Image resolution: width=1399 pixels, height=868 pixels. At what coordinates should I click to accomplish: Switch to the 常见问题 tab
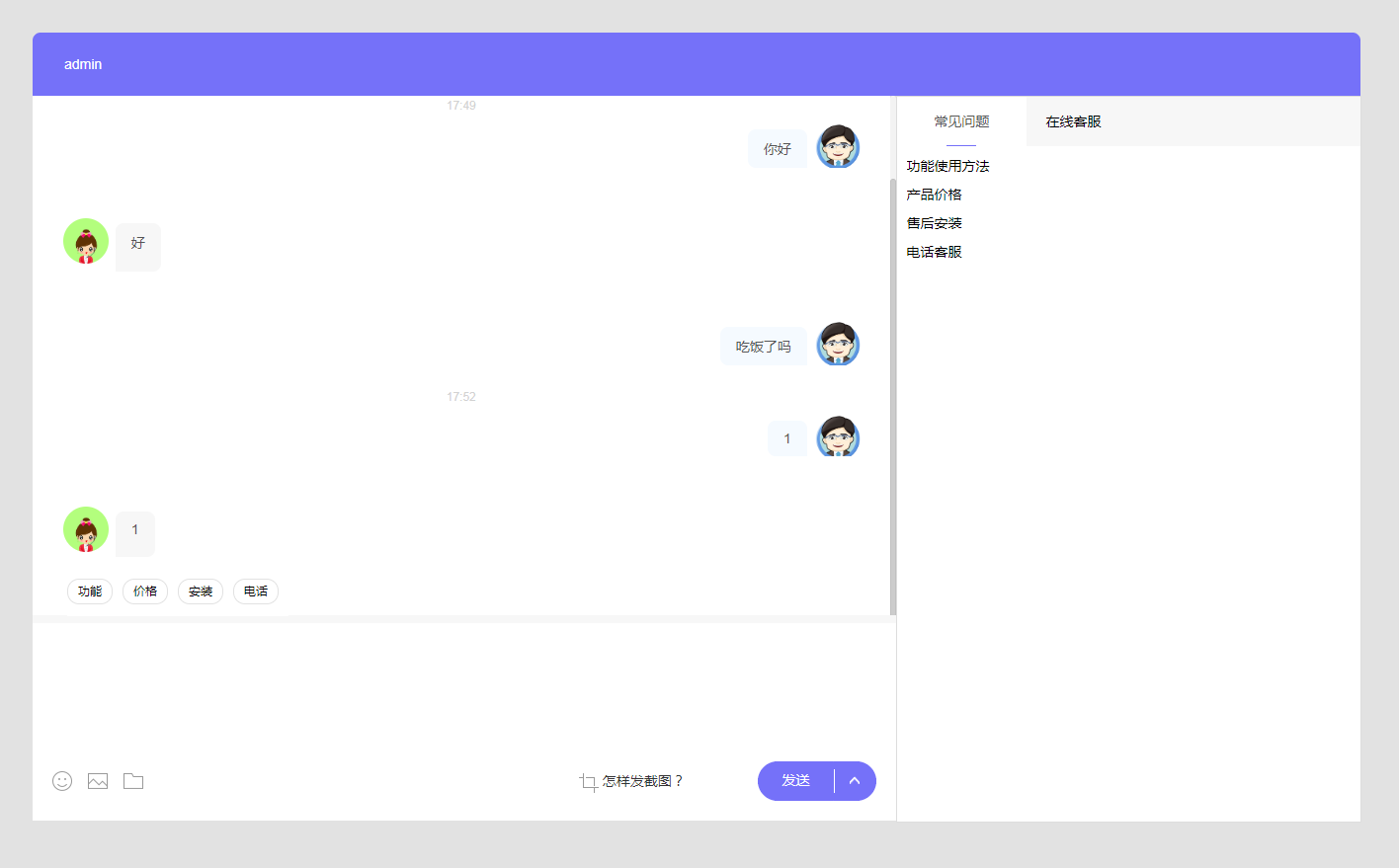961,121
